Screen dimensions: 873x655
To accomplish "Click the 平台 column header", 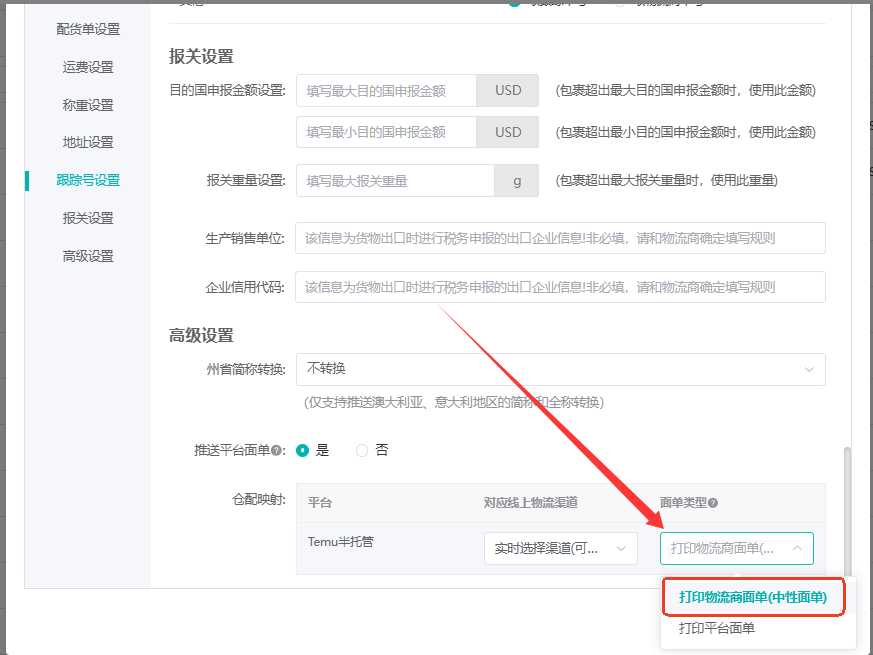I will pyautogui.click(x=320, y=502).
